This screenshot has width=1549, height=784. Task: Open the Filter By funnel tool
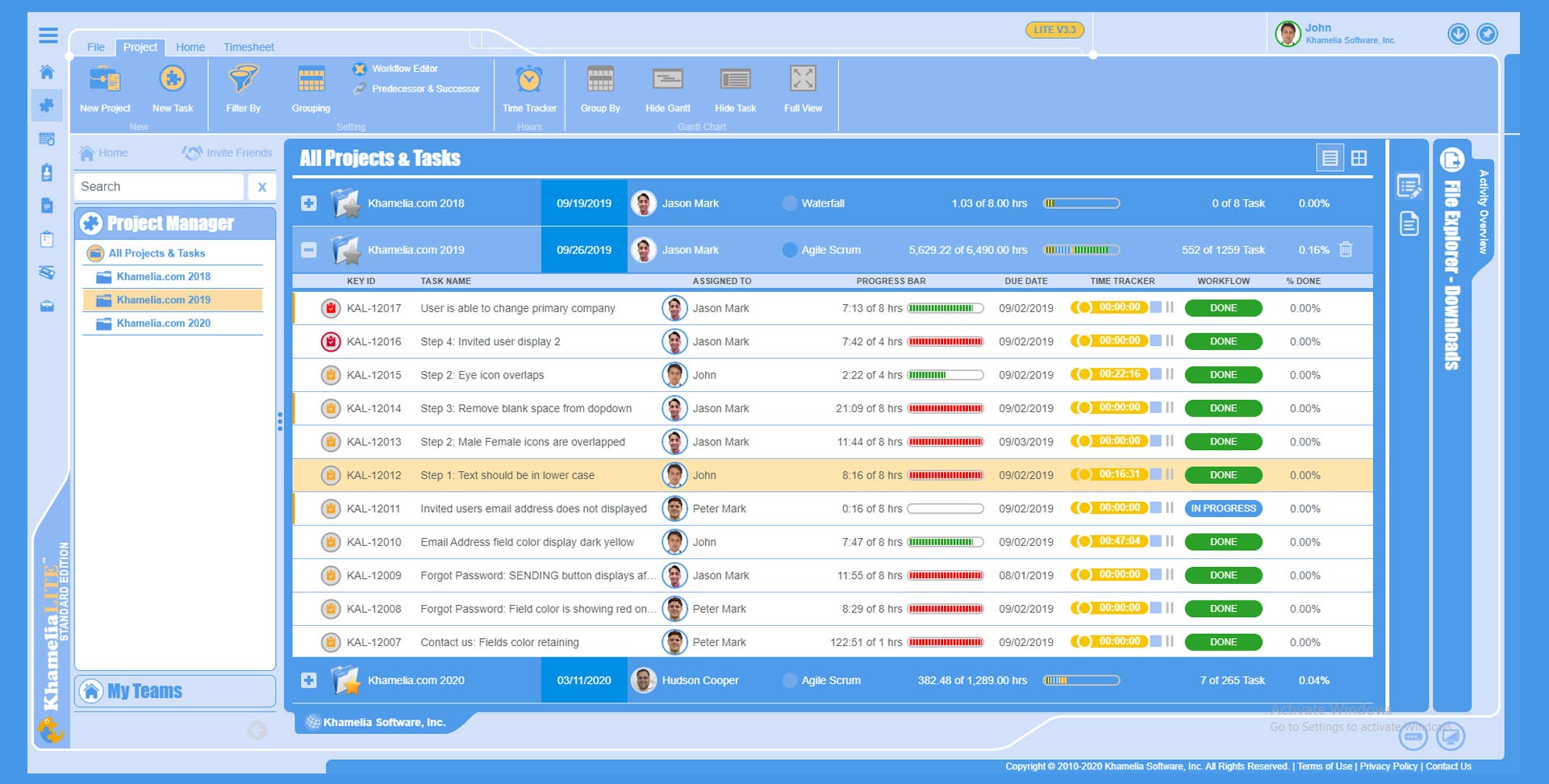[x=243, y=79]
